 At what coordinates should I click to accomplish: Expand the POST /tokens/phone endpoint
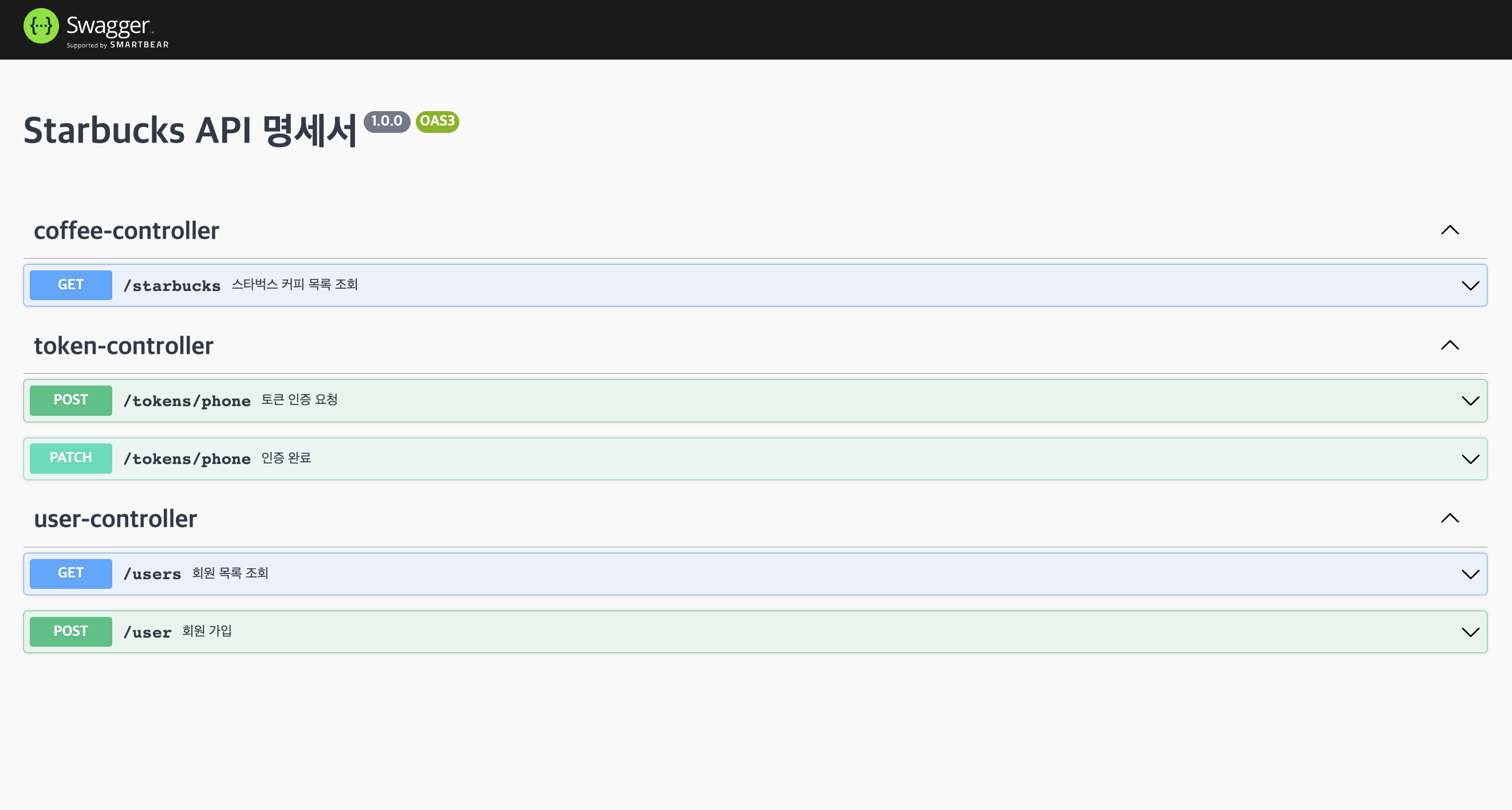1470,401
